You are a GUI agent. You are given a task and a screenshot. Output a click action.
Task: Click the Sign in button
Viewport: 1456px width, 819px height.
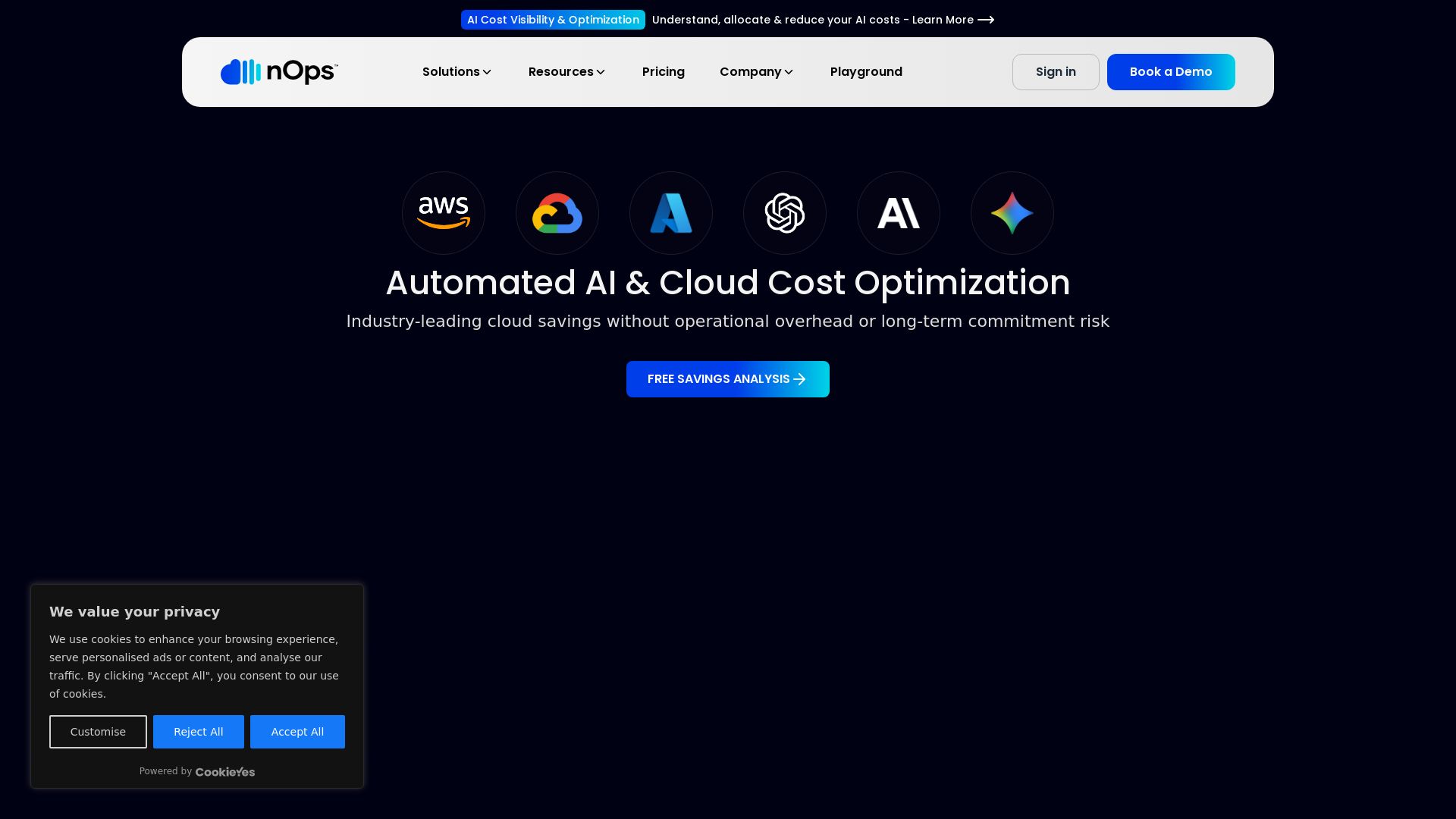click(x=1056, y=72)
